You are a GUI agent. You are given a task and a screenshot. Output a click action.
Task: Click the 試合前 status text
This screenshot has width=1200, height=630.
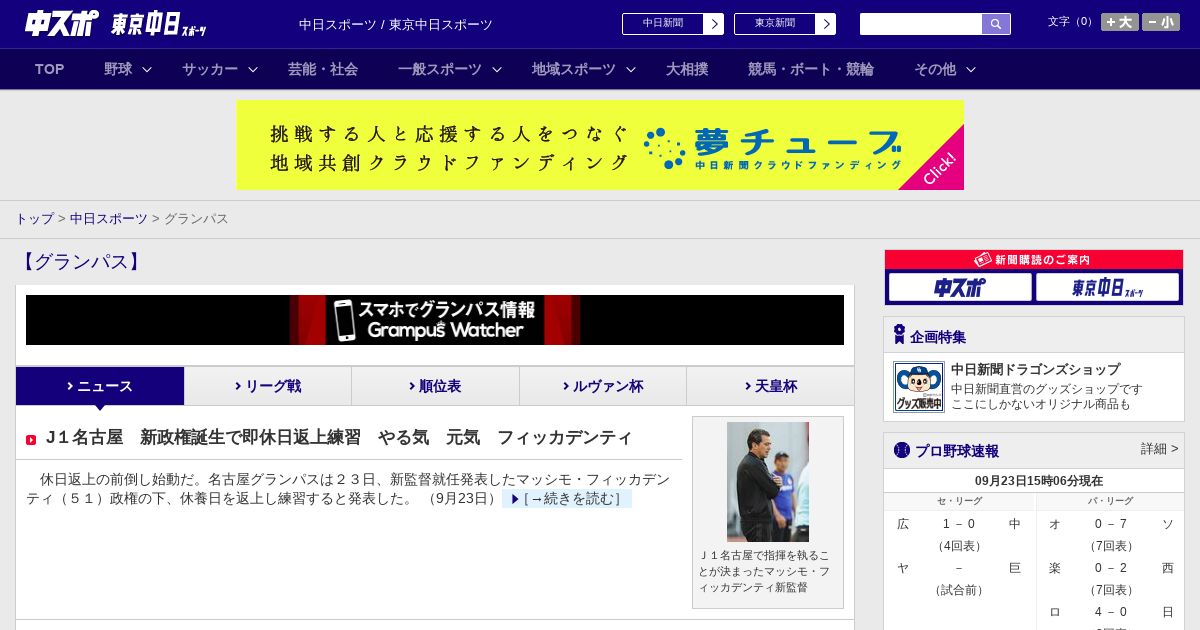pyautogui.click(x=959, y=590)
